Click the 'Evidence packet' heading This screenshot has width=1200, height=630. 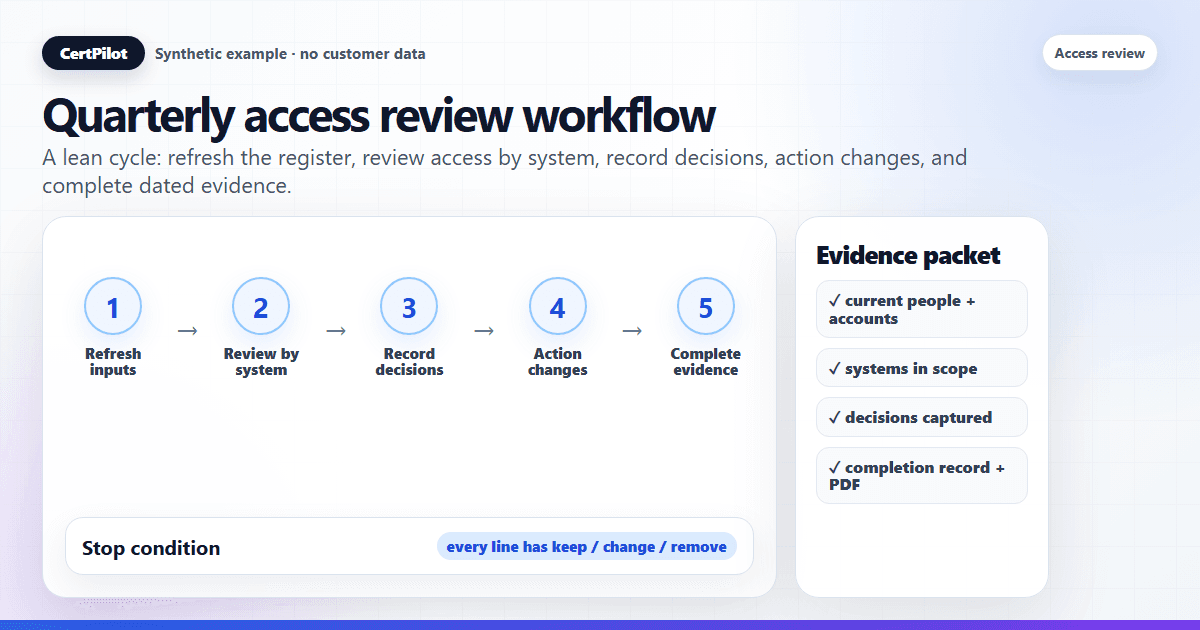point(908,255)
